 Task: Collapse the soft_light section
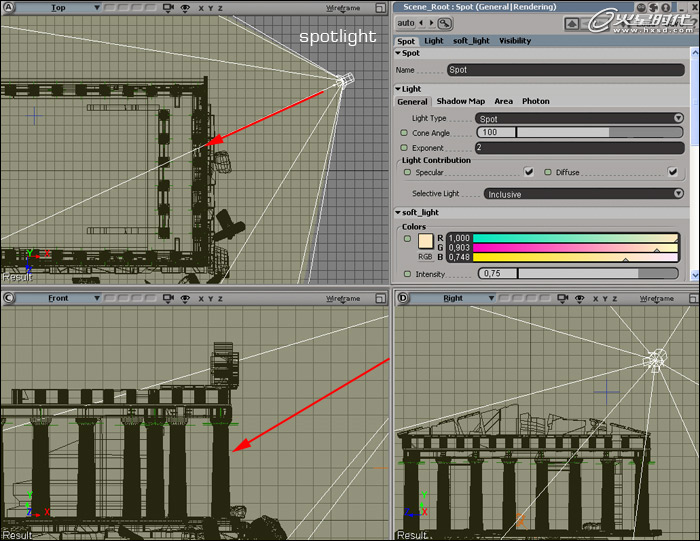(x=399, y=212)
